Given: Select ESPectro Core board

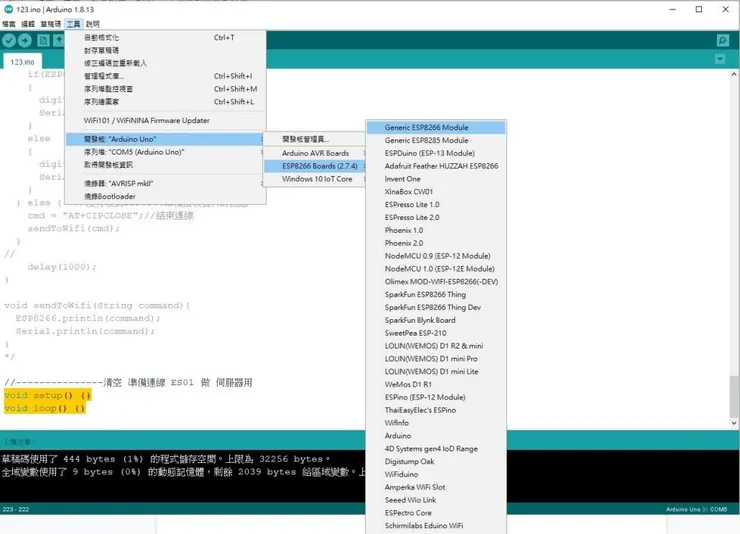Looking at the screenshot, I should (x=436, y=512).
